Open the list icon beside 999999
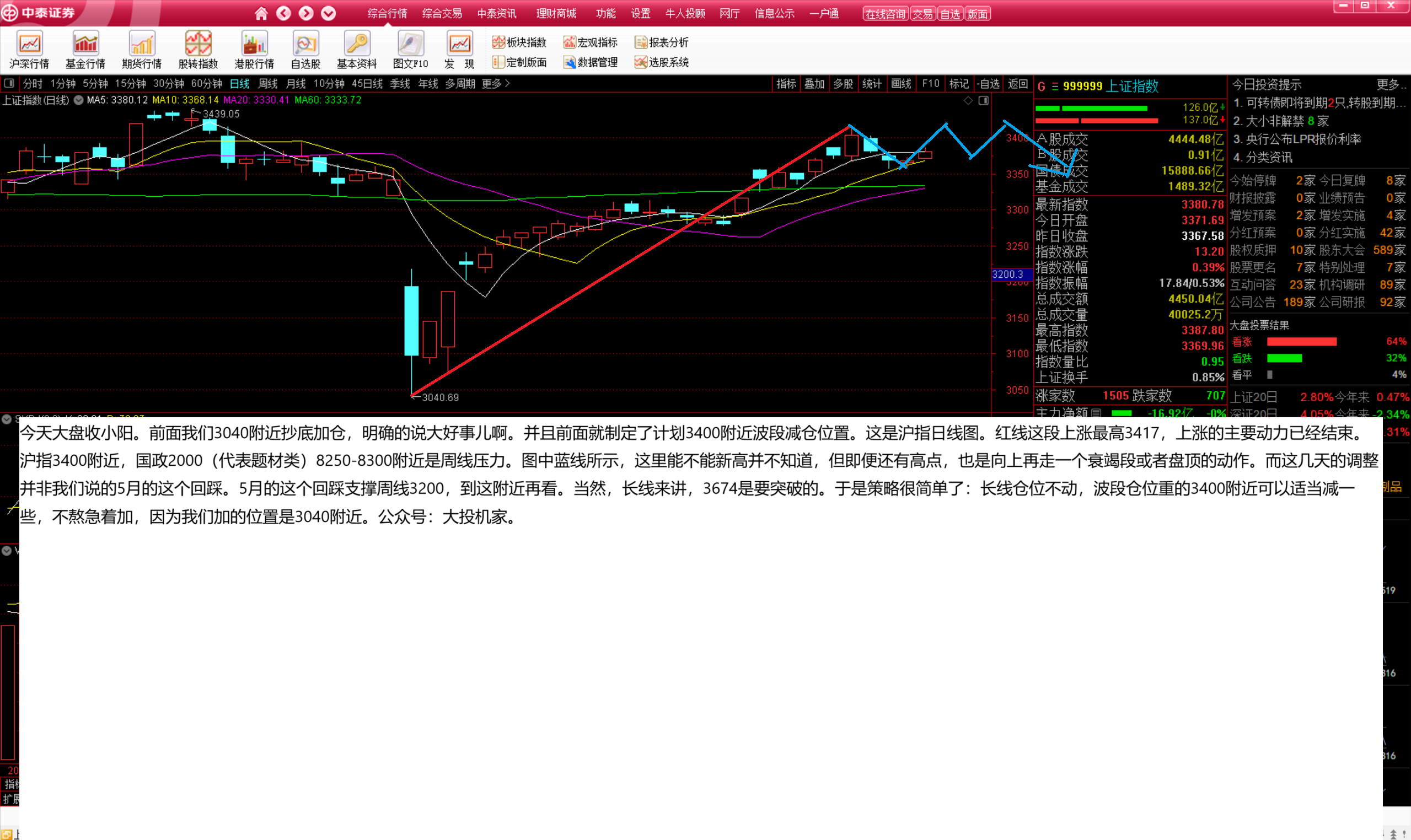This screenshot has width=1411, height=840. 1055,86
